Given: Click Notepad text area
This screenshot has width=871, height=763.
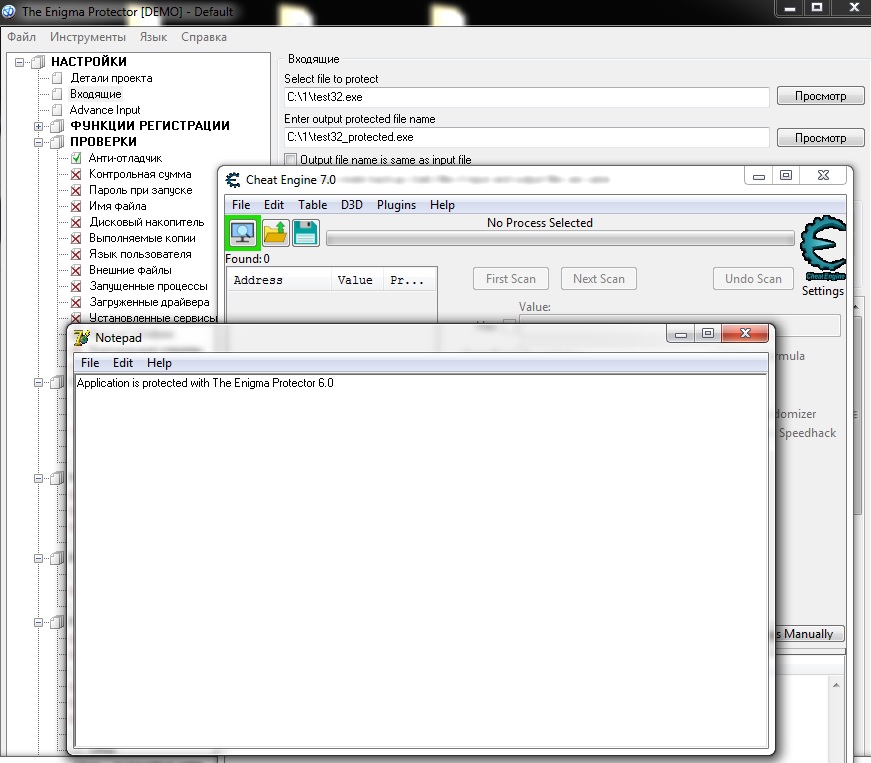Looking at the screenshot, I should (x=421, y=561).
